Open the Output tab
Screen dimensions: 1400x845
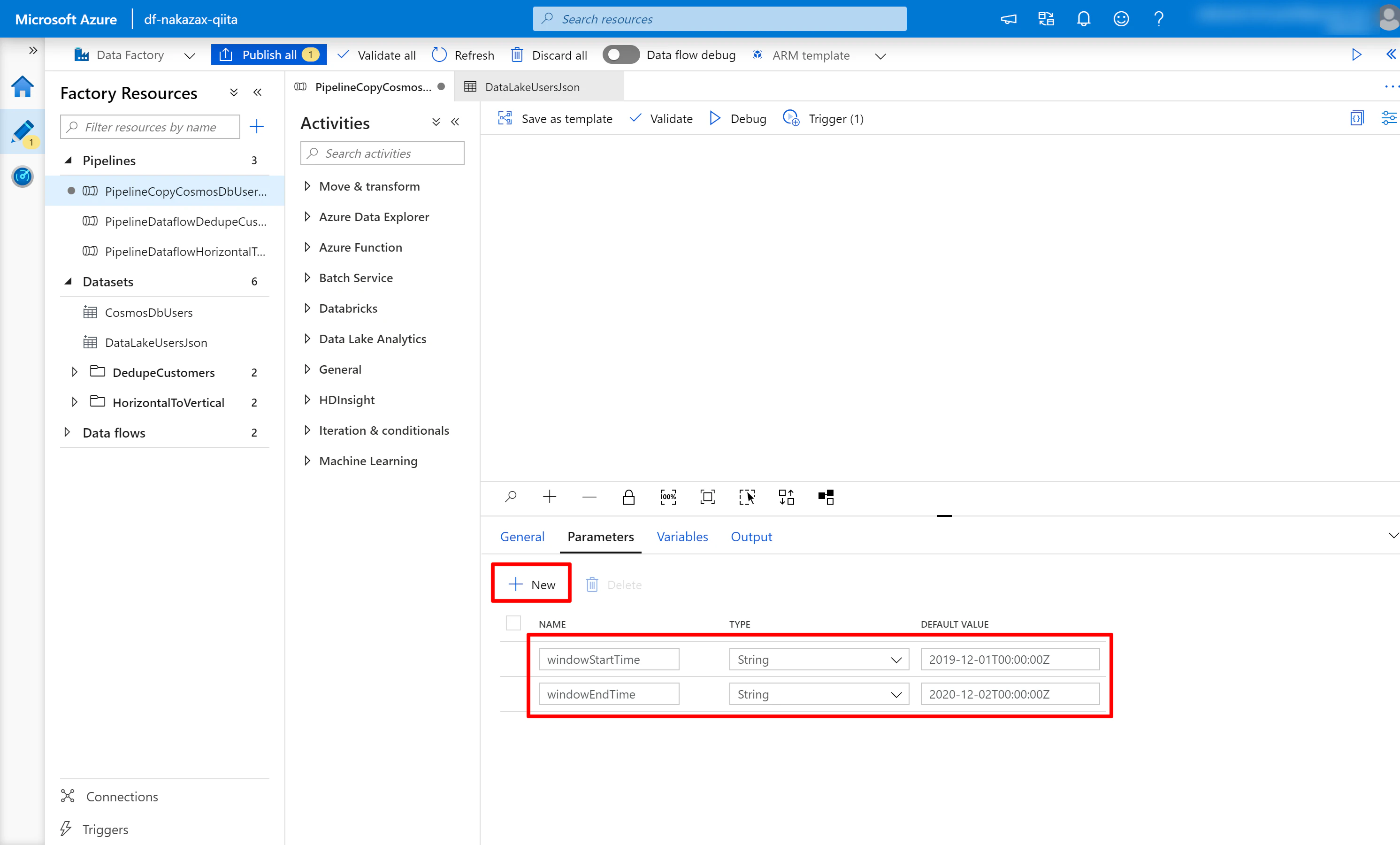click(x=751, y=537)
